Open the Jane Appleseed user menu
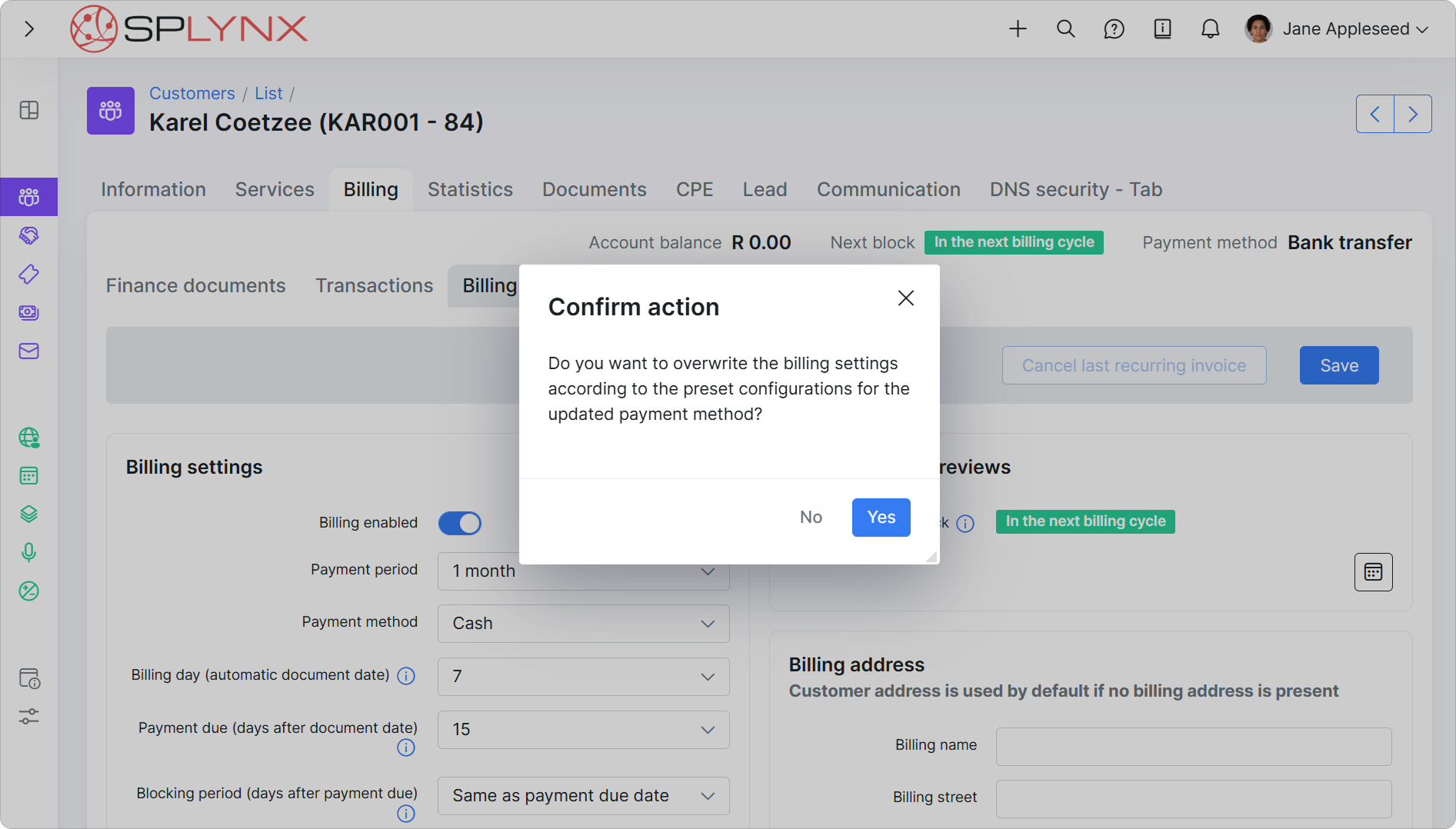The width and height of the screenshot is (1456, 829). [1337, 29]
